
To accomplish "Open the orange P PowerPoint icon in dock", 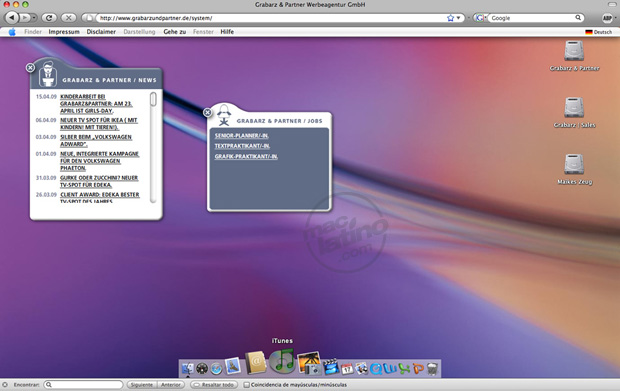I will 418,368.
